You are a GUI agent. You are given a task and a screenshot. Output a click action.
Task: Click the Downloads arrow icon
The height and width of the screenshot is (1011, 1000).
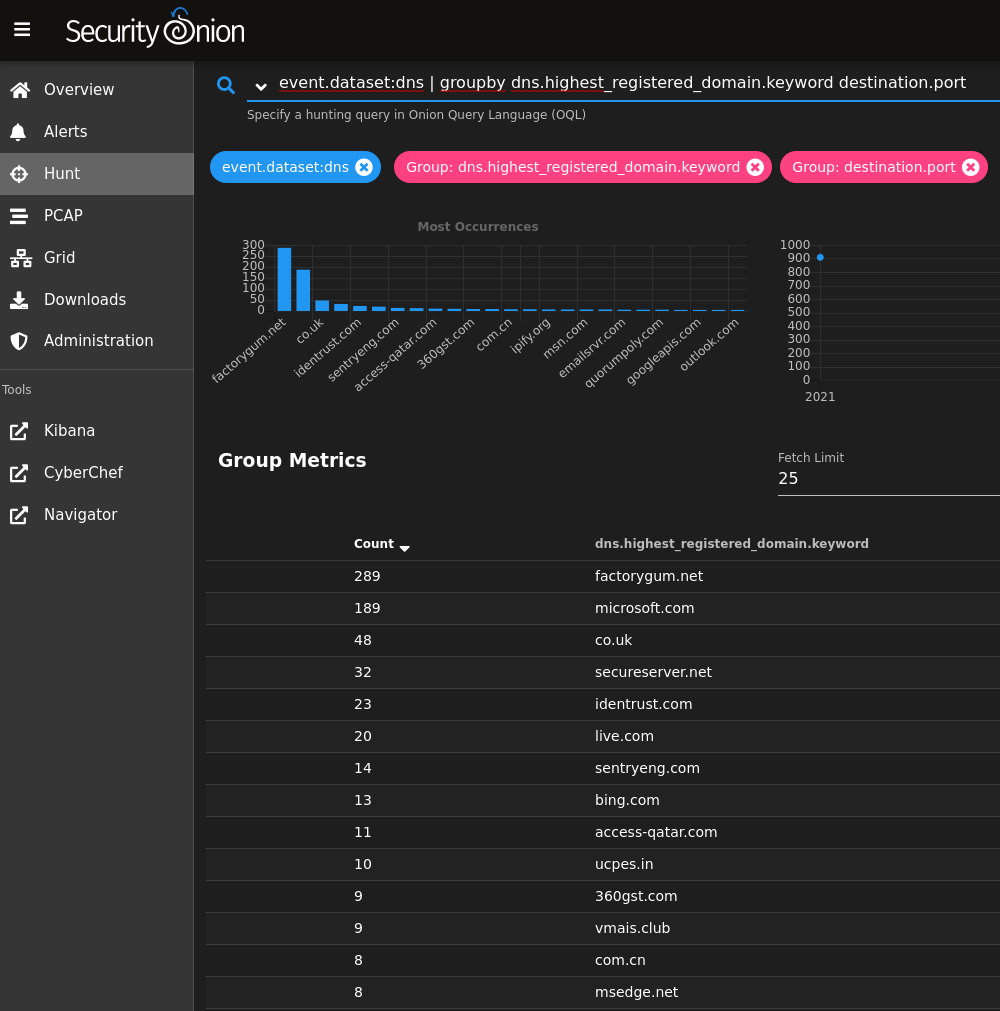click(19, 300)
